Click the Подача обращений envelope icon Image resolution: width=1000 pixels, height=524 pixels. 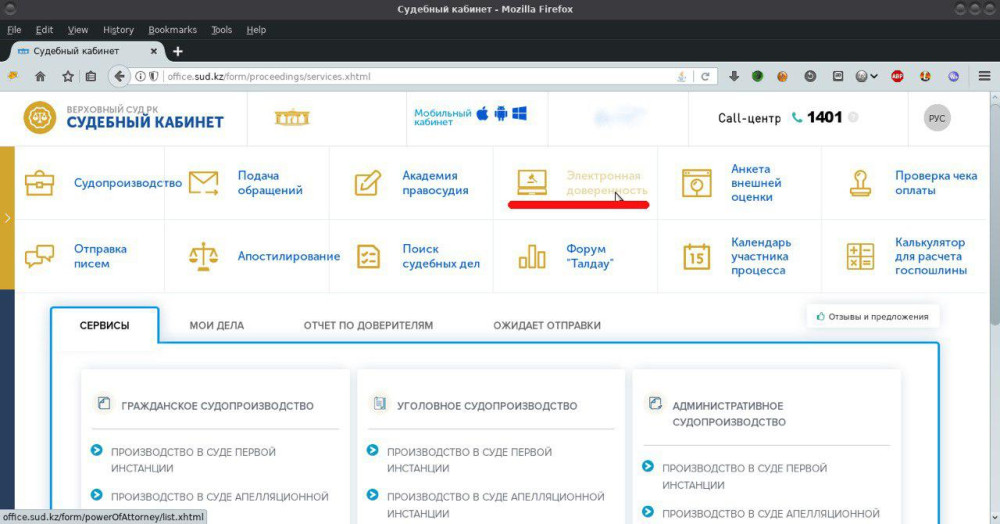pos(204,183)
